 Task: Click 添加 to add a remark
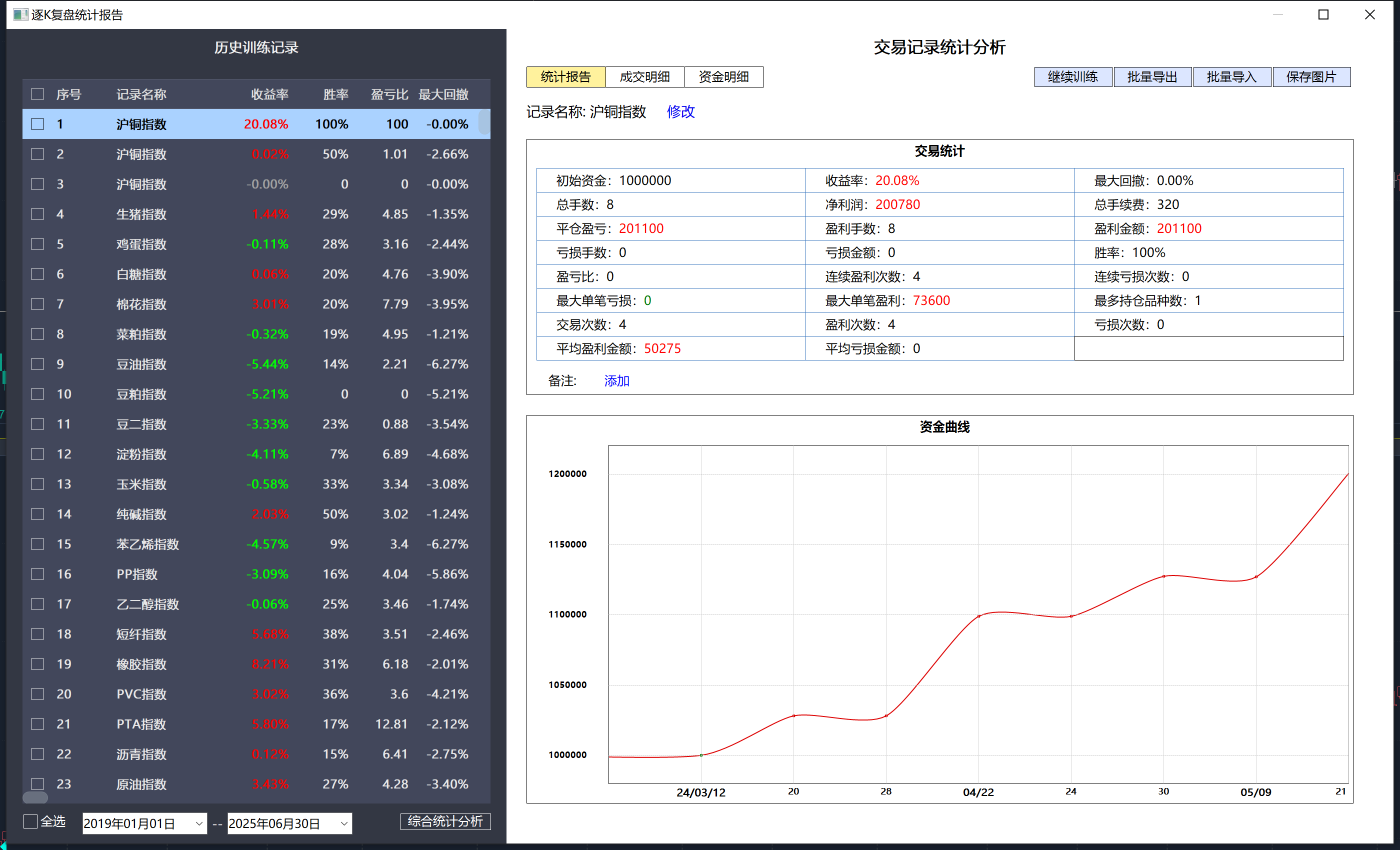(x=616, y=380)
